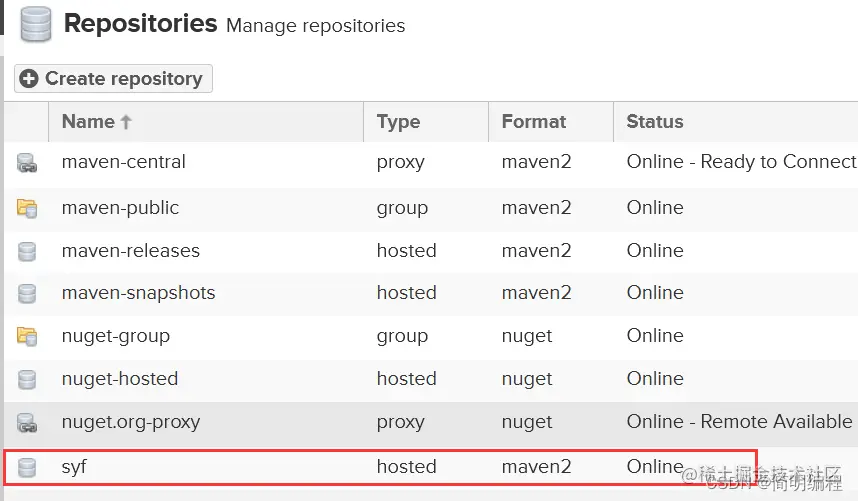858x501 pixels.
Task: Click the plus icon in Create repository
Action: (29, 79)
